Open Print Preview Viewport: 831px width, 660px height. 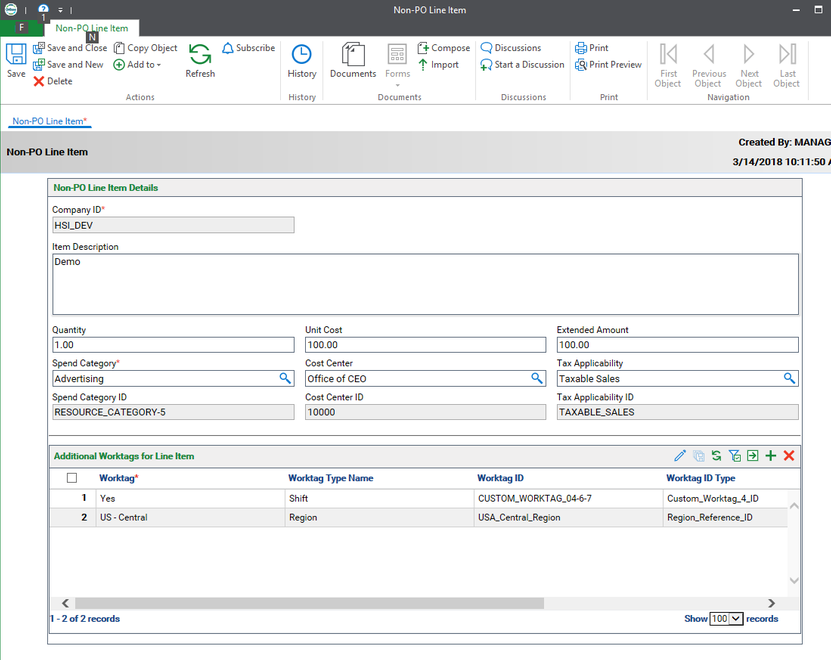(x=608, y=64)
